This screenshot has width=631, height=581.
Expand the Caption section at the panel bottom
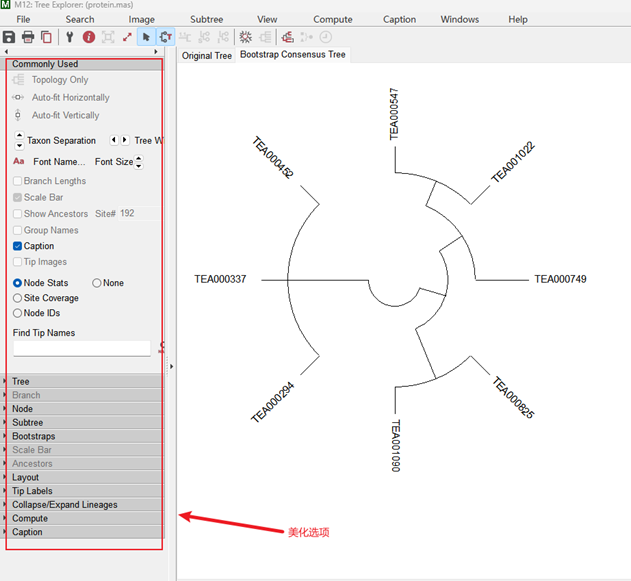point(84,532)
